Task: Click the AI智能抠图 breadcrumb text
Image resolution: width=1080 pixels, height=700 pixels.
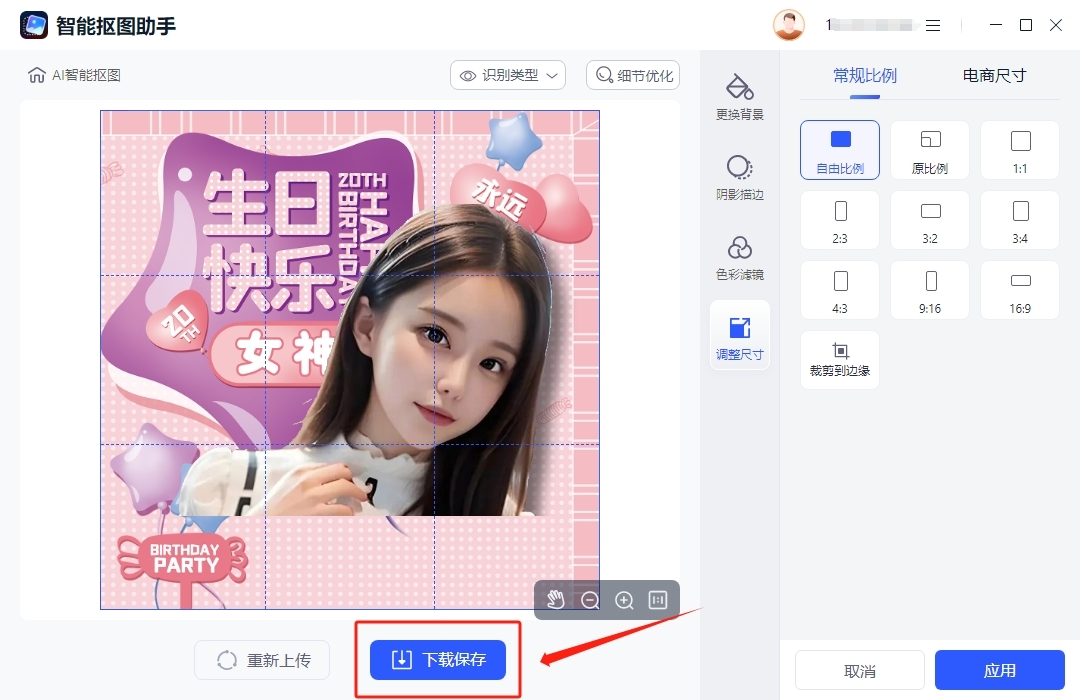Action: [87, 75]
